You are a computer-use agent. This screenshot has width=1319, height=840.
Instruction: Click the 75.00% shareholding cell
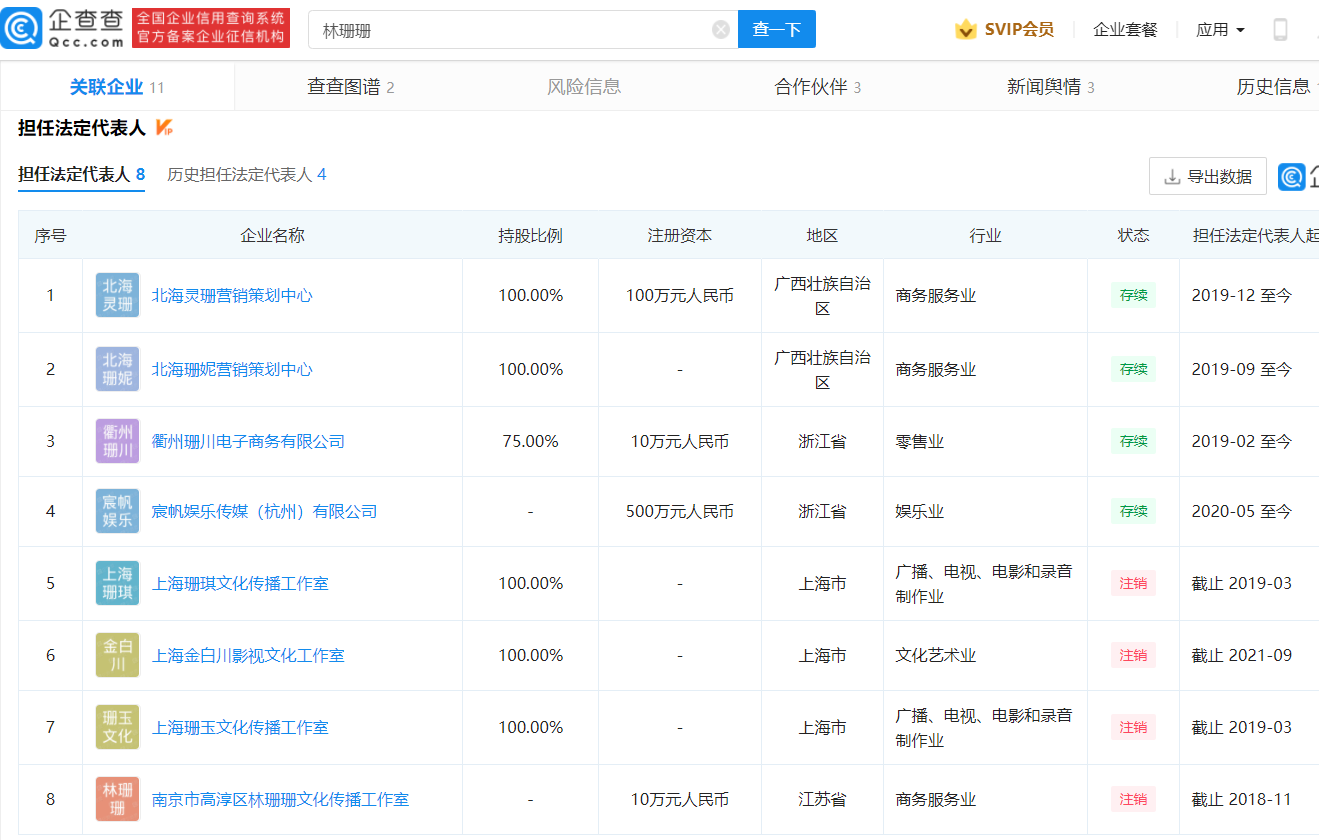pyautogui.click(x=530, y=441)
